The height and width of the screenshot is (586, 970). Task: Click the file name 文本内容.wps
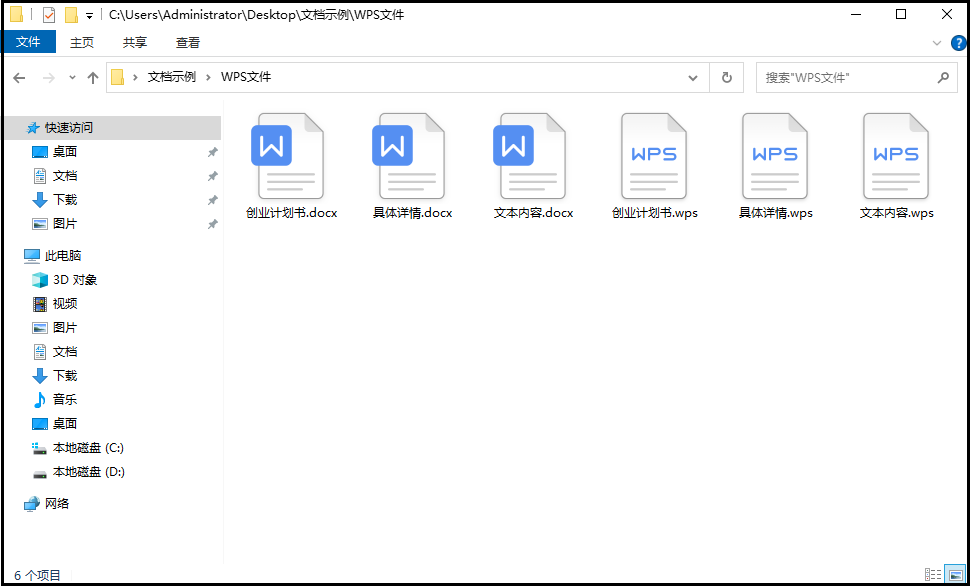896,213
